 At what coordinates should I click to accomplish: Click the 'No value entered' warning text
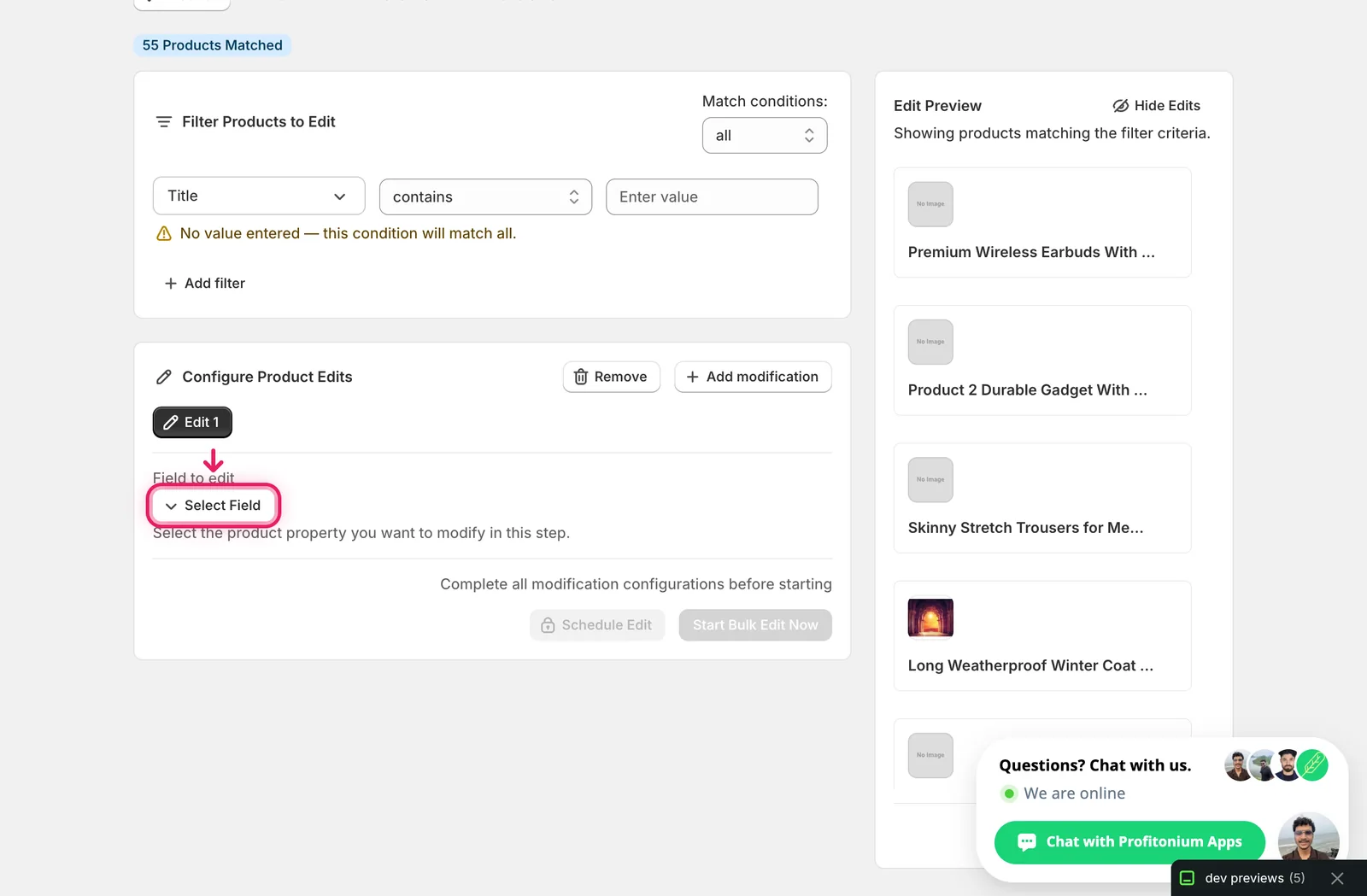coord(348,234)
